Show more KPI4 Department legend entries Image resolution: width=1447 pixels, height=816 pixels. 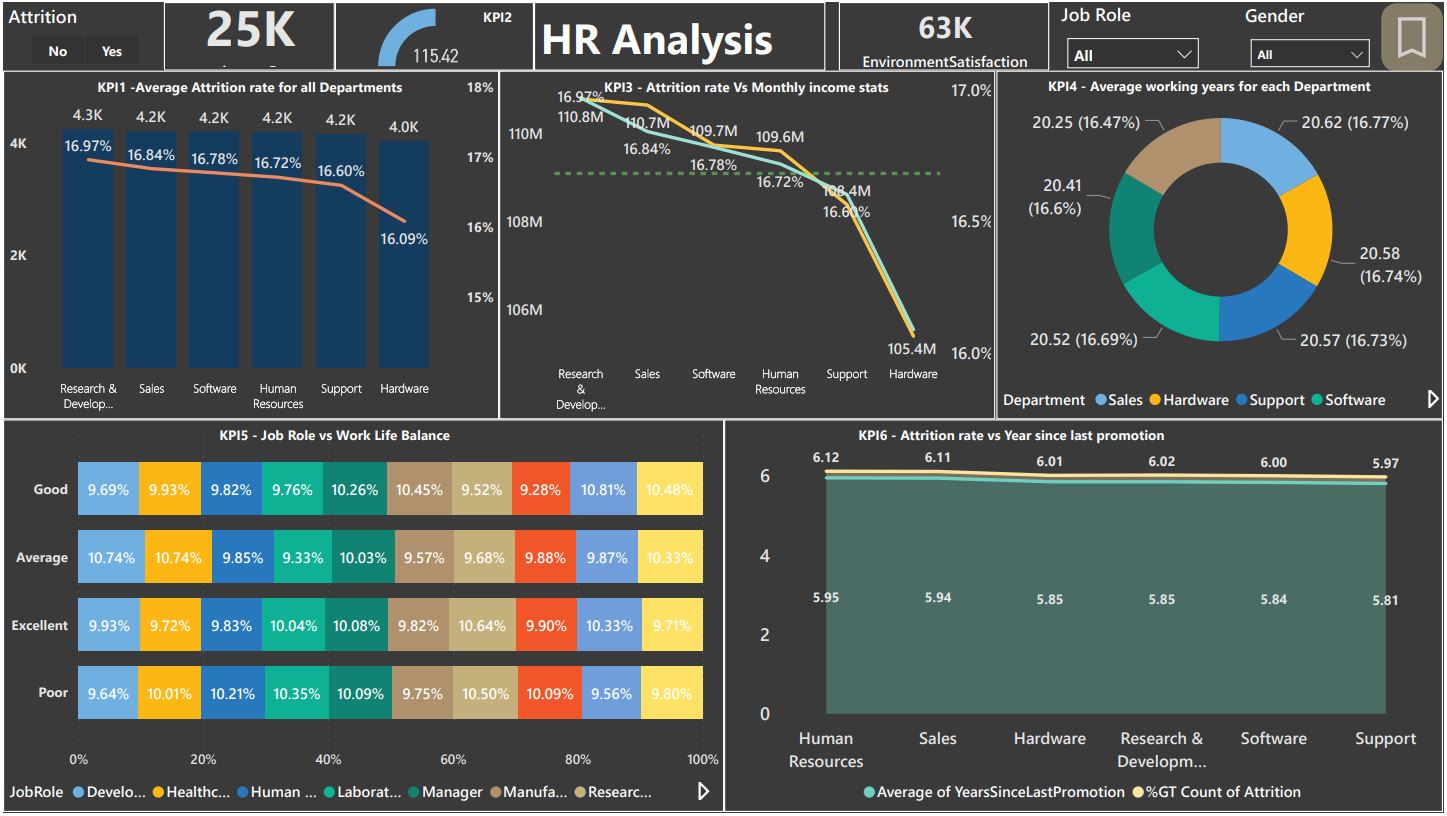click(1432, 399)
